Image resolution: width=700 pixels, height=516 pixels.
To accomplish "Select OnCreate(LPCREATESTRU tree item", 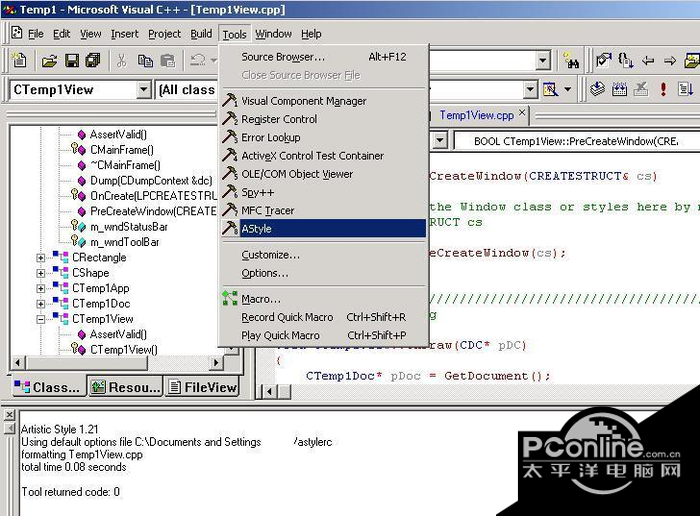I will coord(153,196).
